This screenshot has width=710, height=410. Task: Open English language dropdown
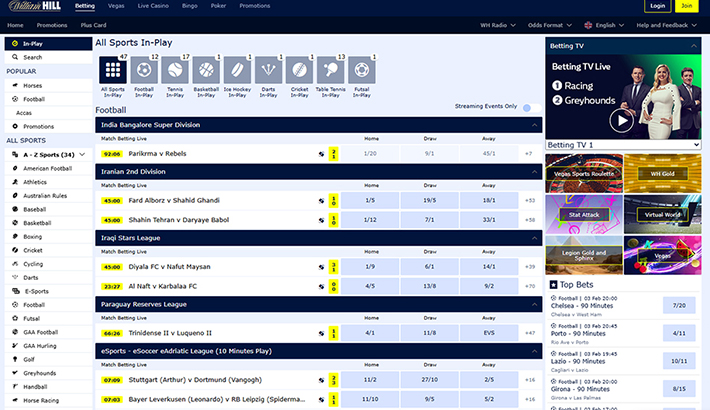coord(604,25)
